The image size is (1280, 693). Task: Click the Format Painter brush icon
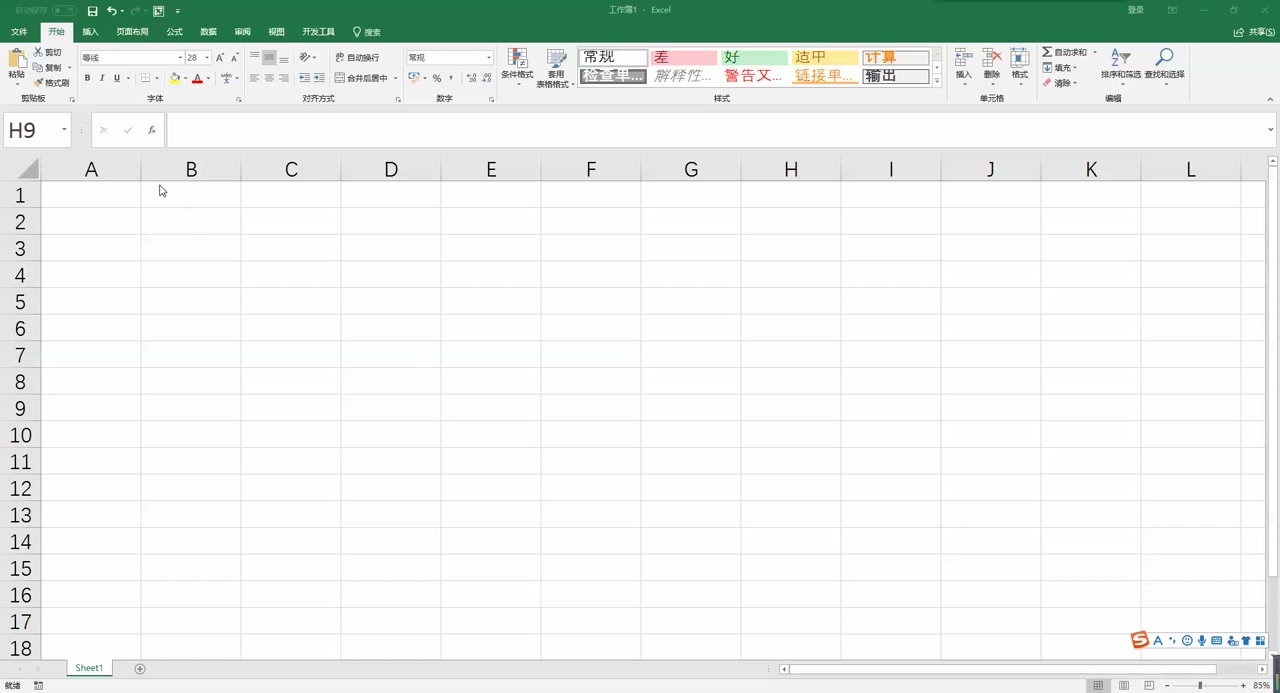click(39, 83)
